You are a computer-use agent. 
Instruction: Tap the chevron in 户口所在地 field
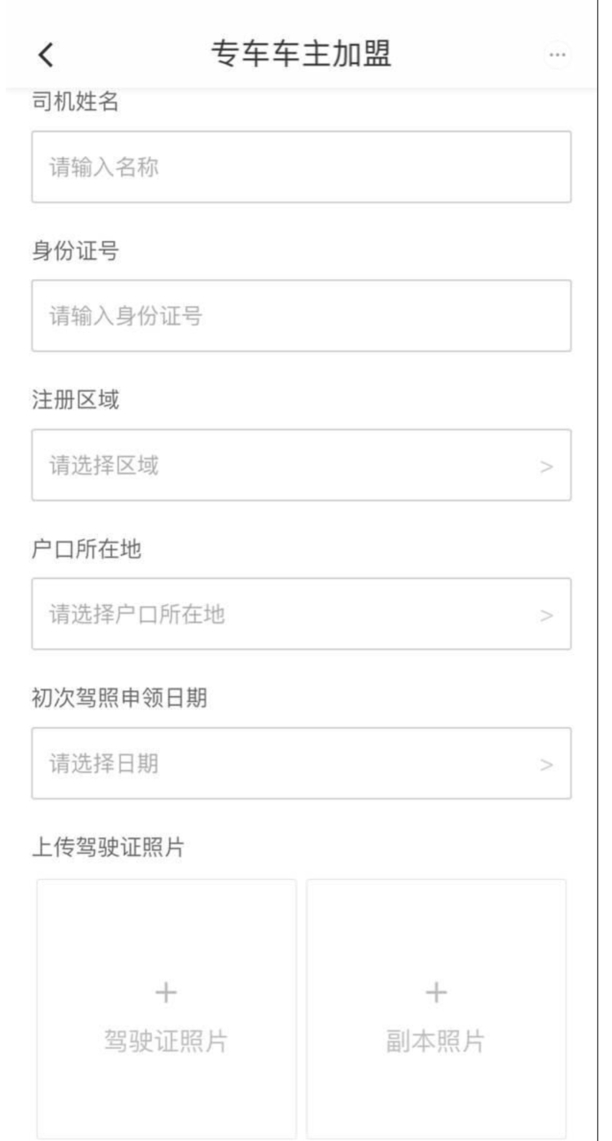547,616
